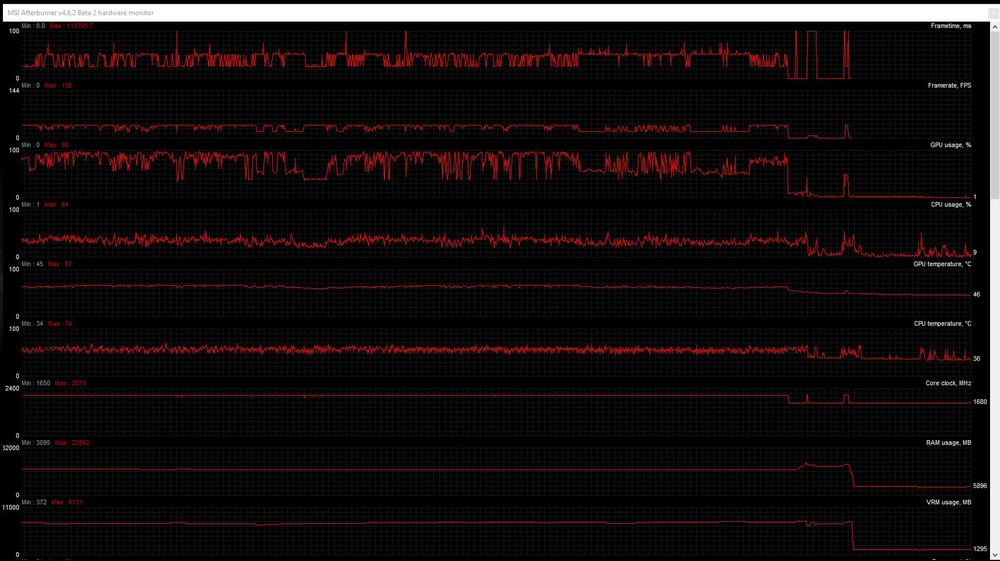
Task: Click the 'VRM usage, MB' graph label
Action: 948,502
